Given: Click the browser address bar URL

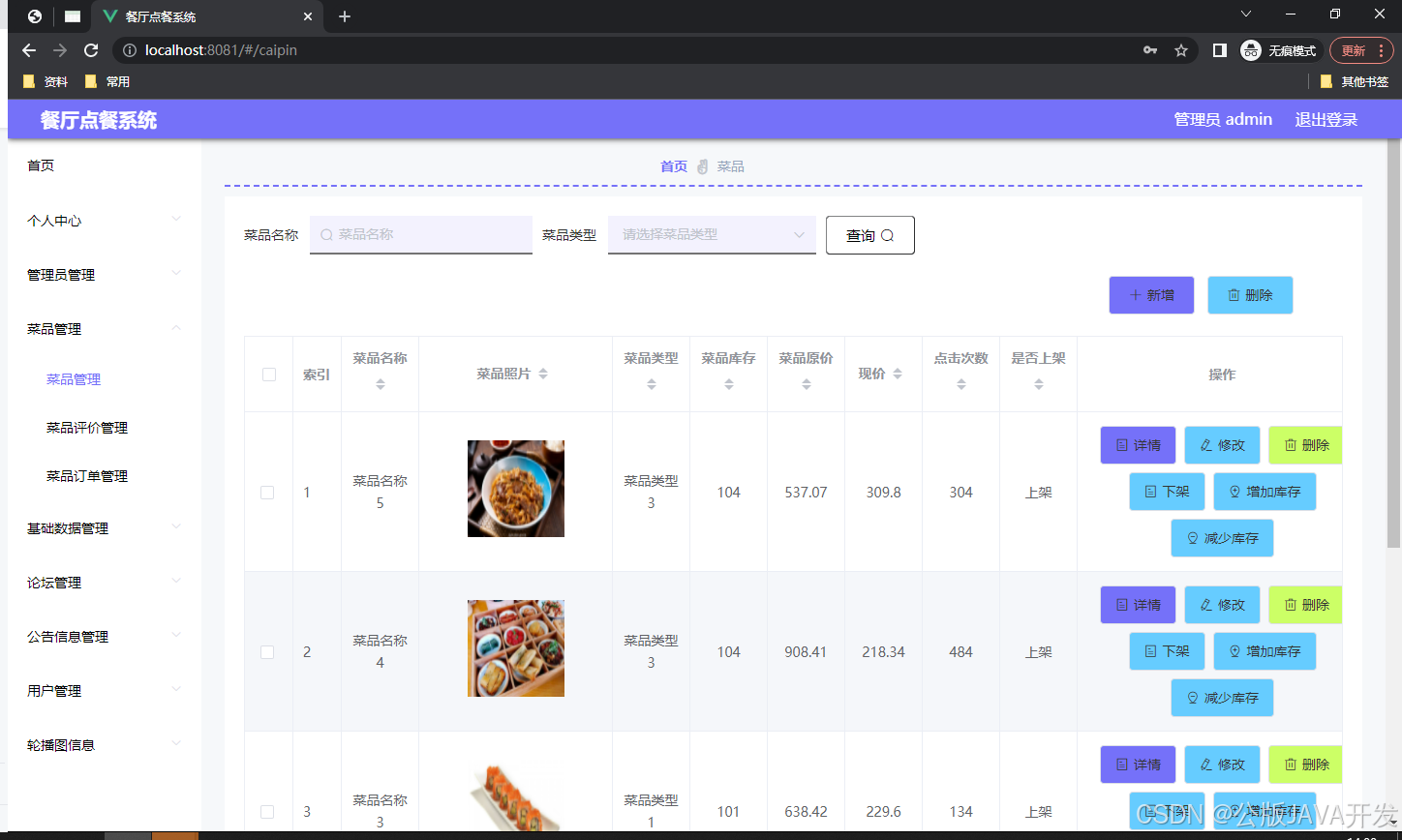Looking at the screenshot, I should [x=221, y=50].
